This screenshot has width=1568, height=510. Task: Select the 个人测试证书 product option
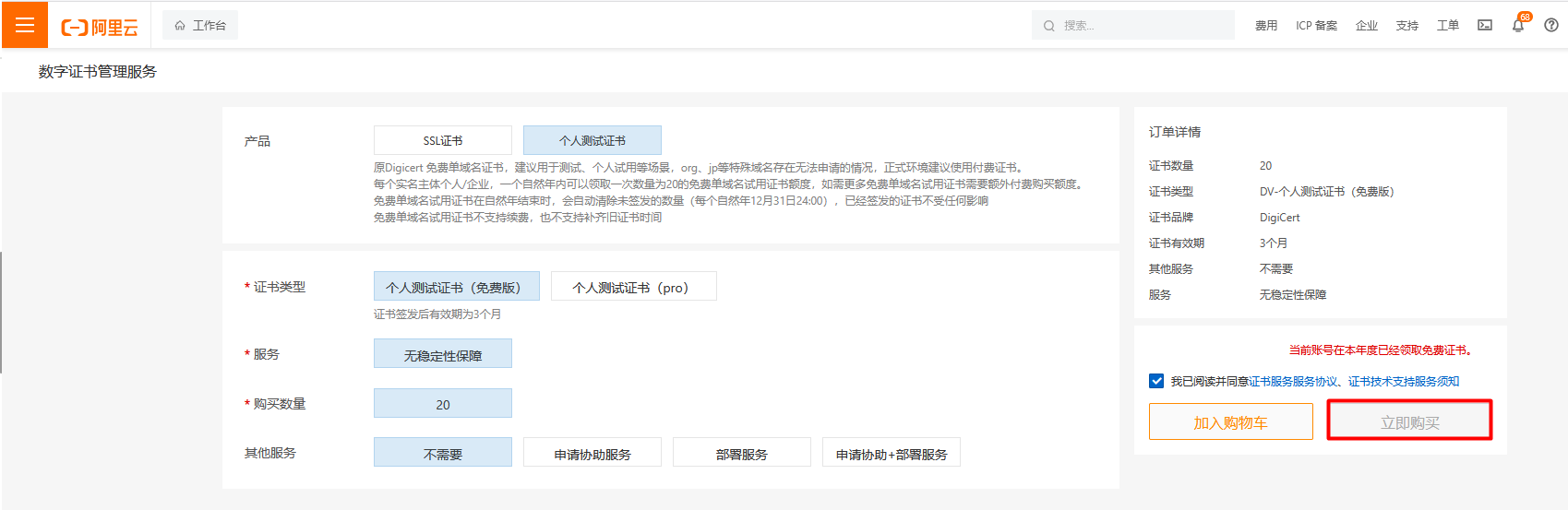(x=592, y=140)
